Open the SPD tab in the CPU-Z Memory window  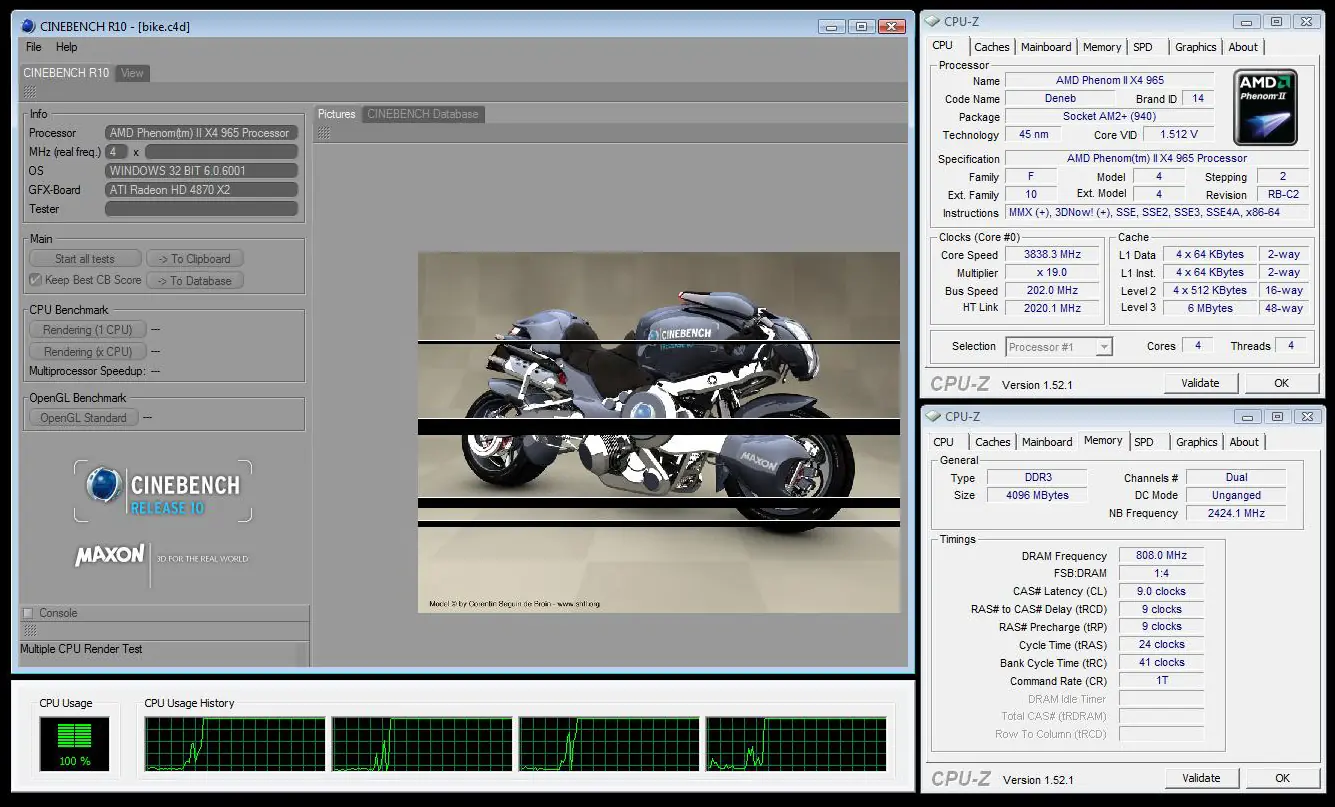click(1144, 442)
